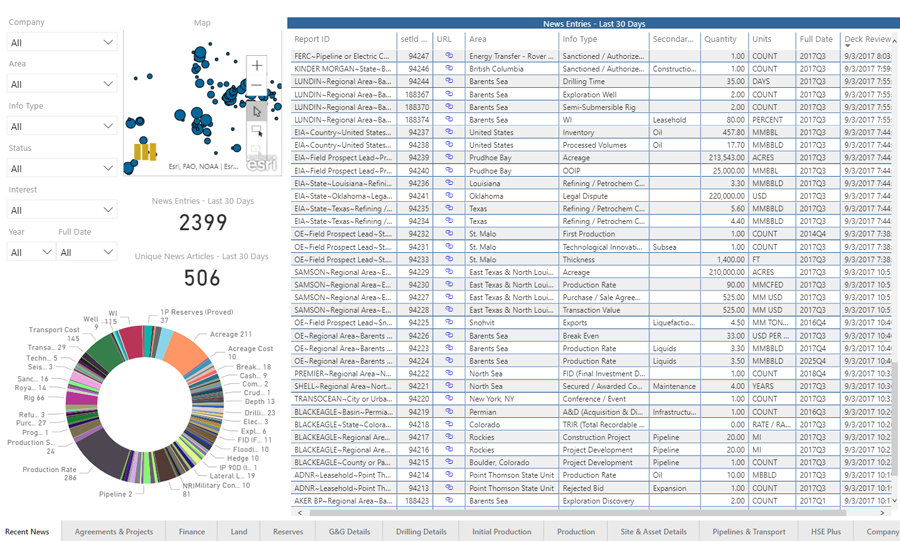Select the Snohvit area cell
900x541 pixels.
click(x=510, y=322)
